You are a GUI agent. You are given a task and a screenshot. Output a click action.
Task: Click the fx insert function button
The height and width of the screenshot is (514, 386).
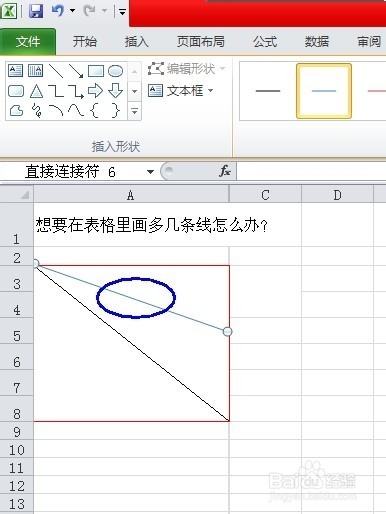[225, 172]
